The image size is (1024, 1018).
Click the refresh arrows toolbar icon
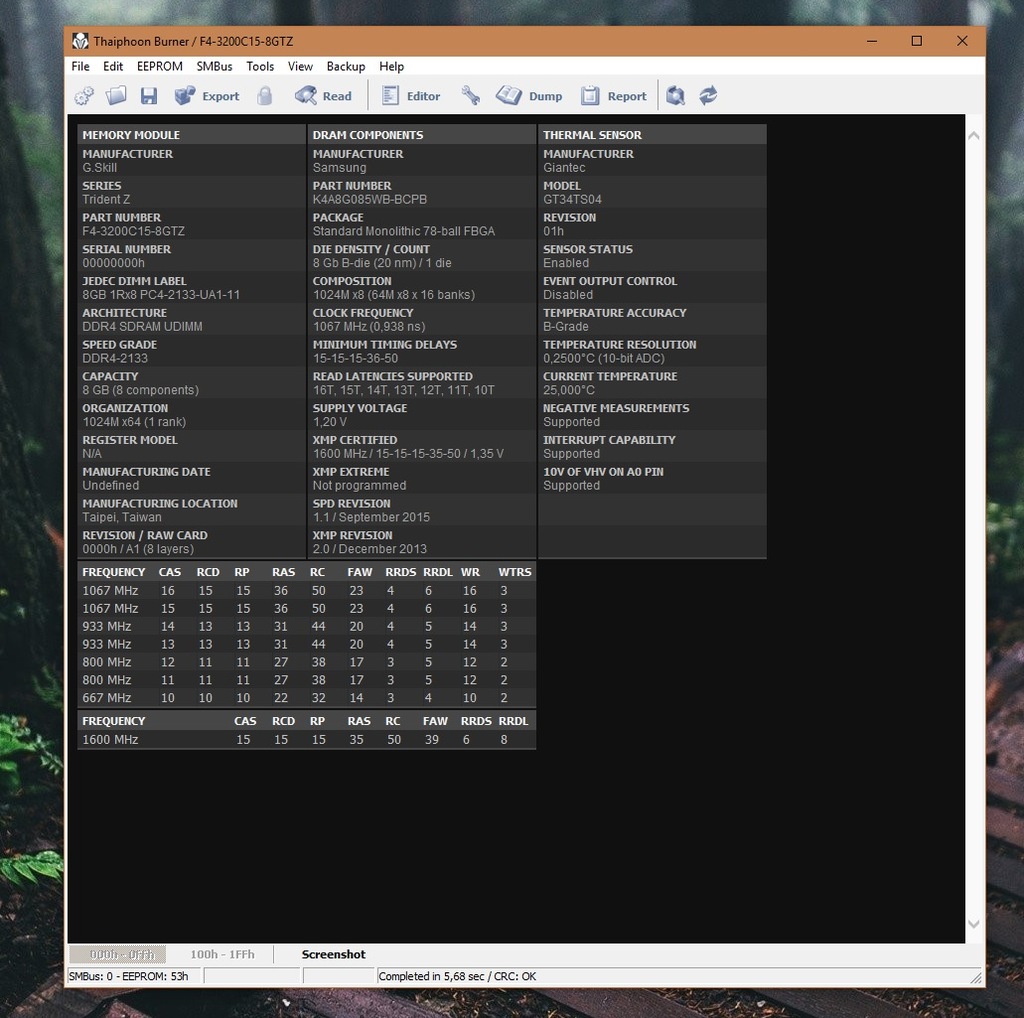pyautogui.click(x=708, y=96)
